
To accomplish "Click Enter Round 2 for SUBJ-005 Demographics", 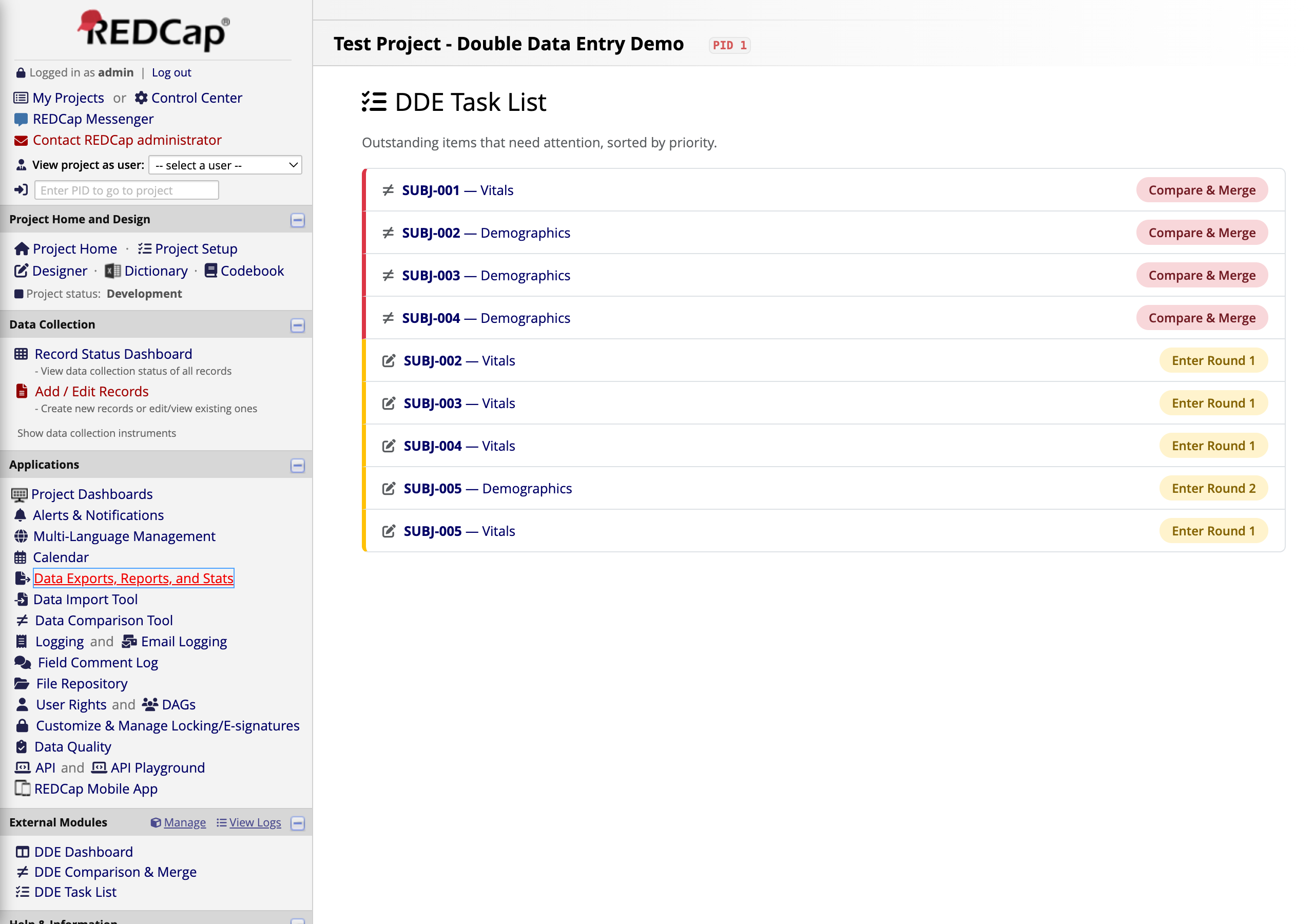I will click(1213, 488).
